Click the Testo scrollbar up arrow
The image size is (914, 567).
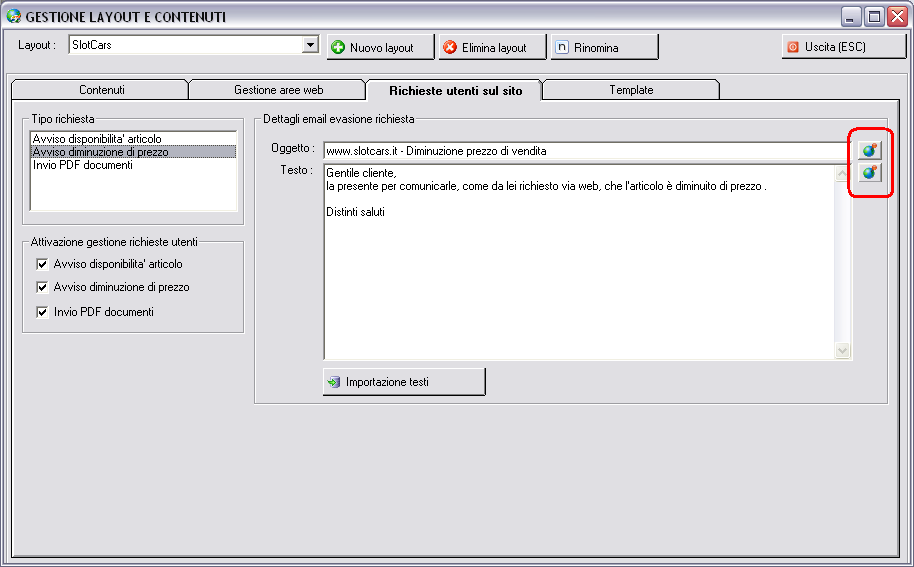tap(842, 174)
